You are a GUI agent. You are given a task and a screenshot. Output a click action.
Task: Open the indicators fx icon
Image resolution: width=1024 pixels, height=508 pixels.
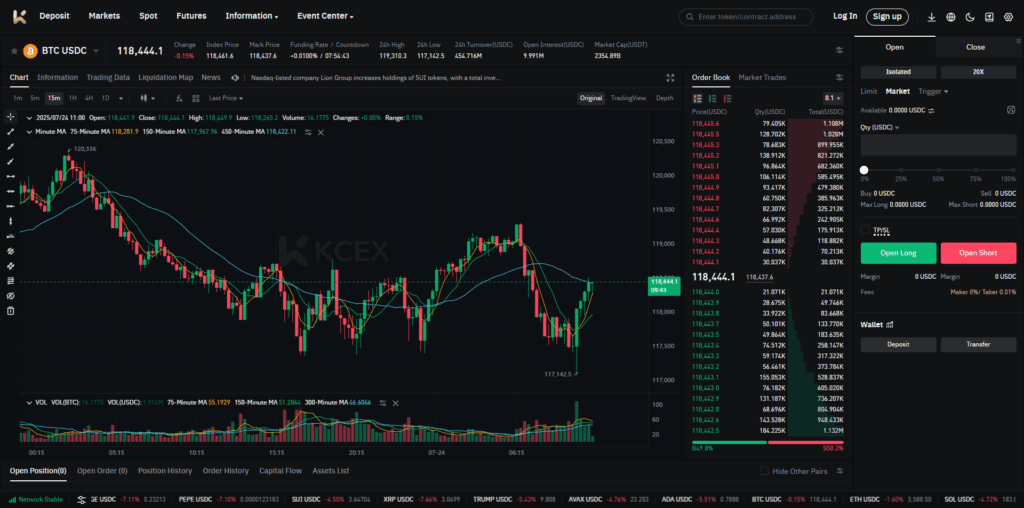point(179,99)
